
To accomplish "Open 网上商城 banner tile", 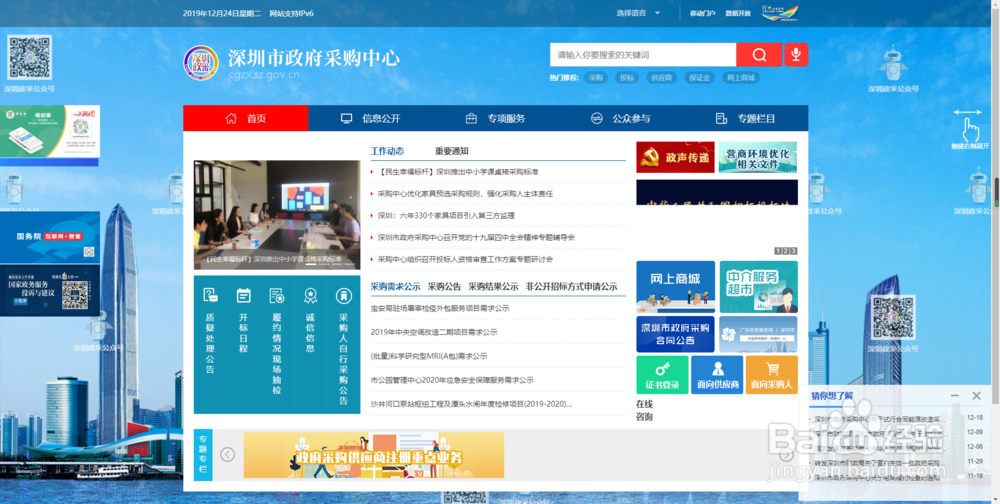I will tap(675, 286).
